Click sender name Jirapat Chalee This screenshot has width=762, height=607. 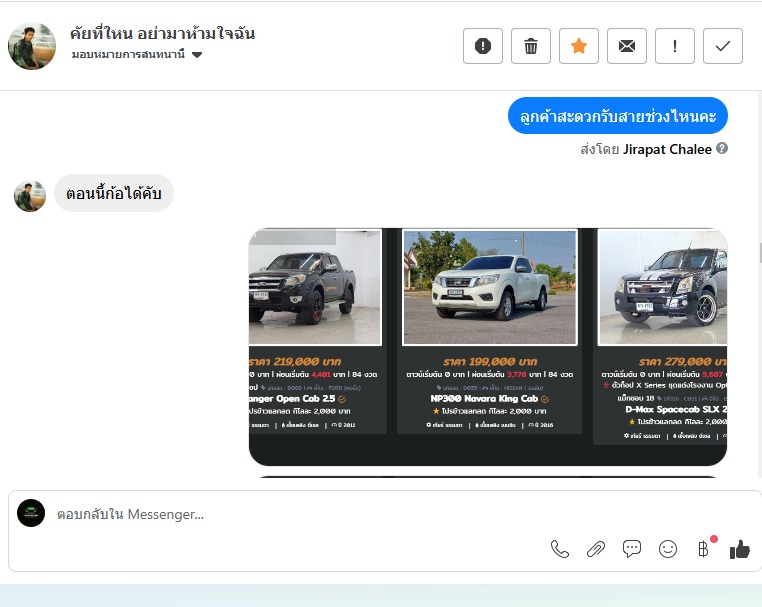pyautogui.click(x=667, y=149)
